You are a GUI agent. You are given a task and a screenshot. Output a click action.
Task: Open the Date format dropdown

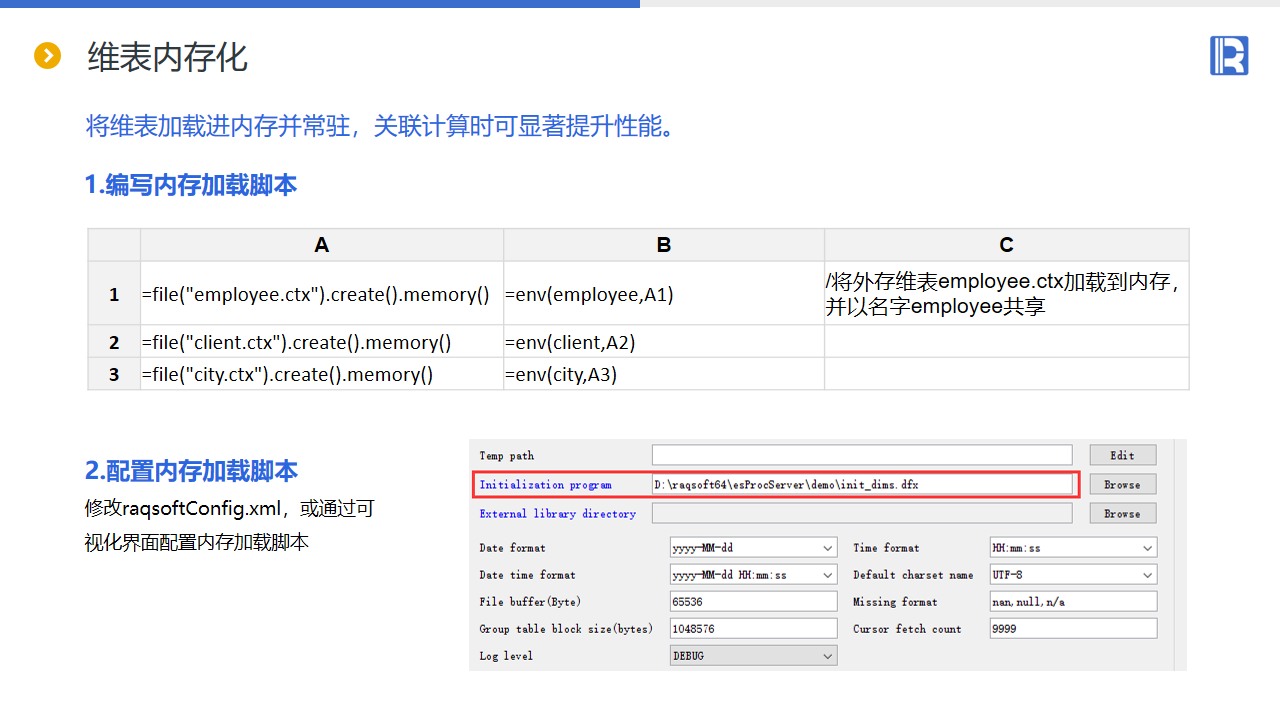[x=754, y=548]
